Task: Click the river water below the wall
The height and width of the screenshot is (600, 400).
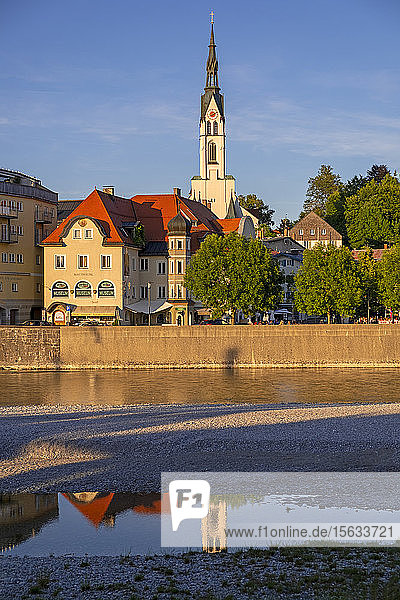Action: coord(200,386)
